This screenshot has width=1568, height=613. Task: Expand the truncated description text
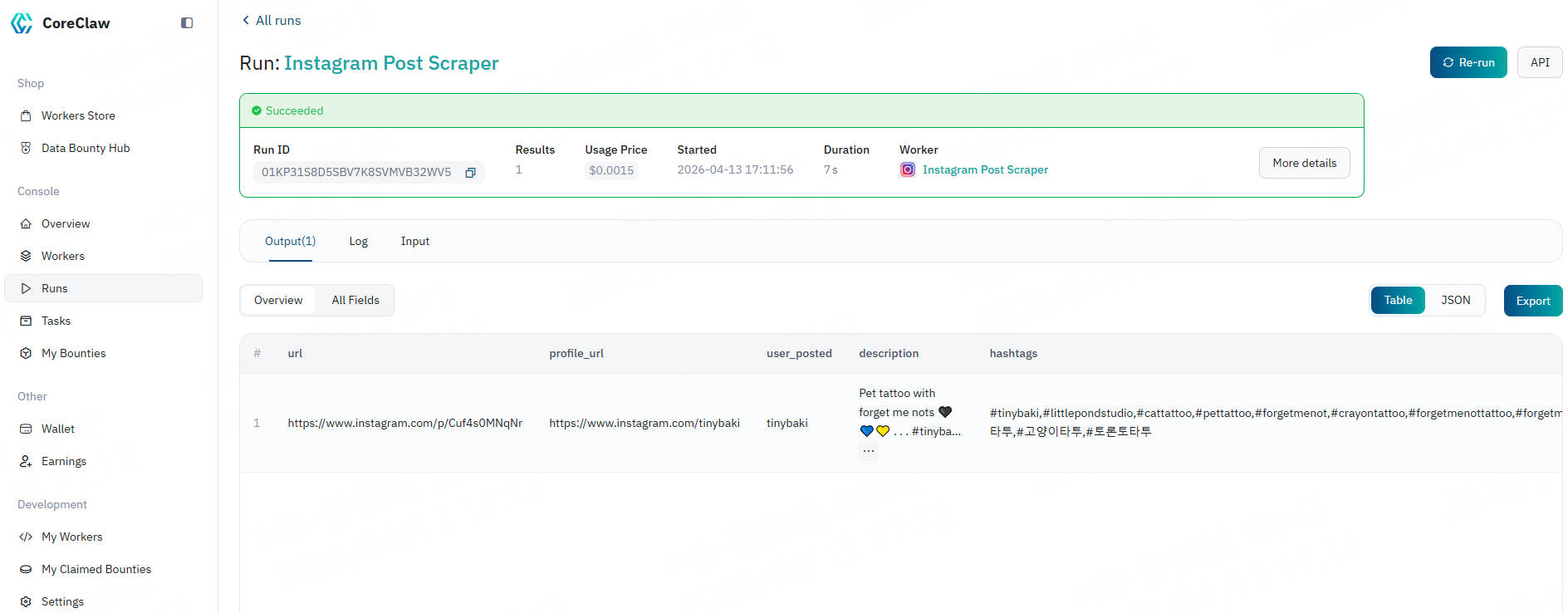[868, 451]
